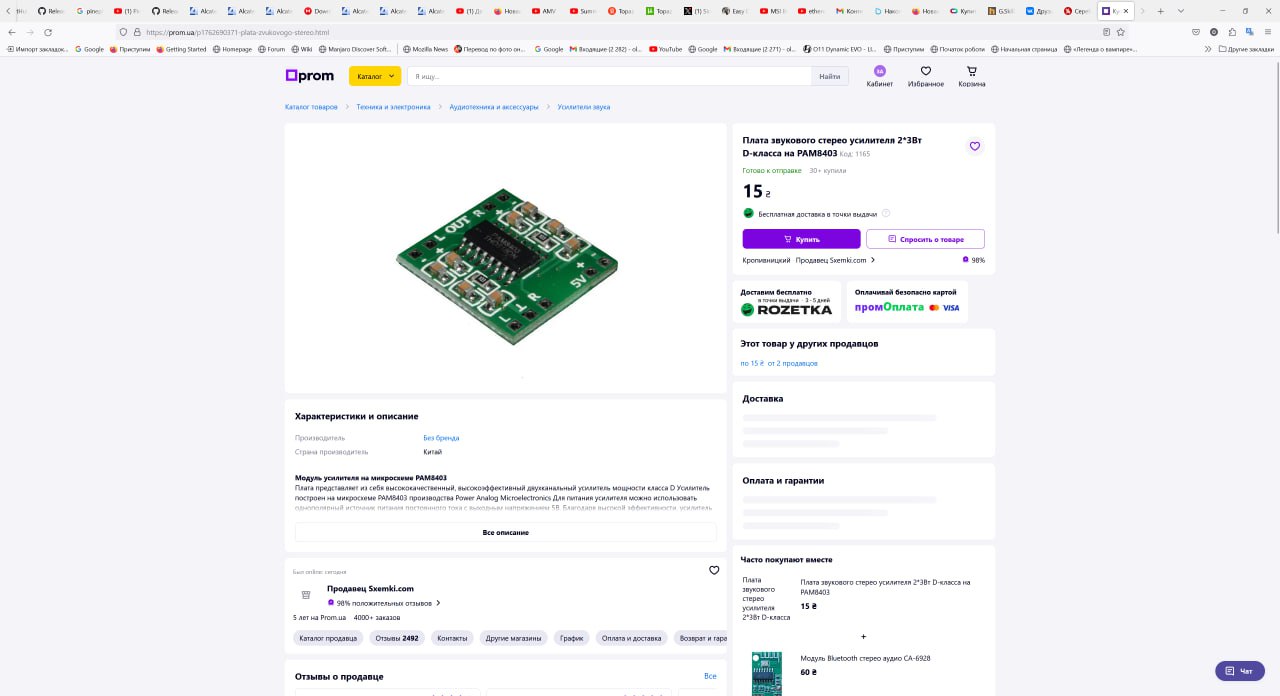1280x696 pixels.
Task: Bookmark this page with the star icon
Action: coord(1121,32)
